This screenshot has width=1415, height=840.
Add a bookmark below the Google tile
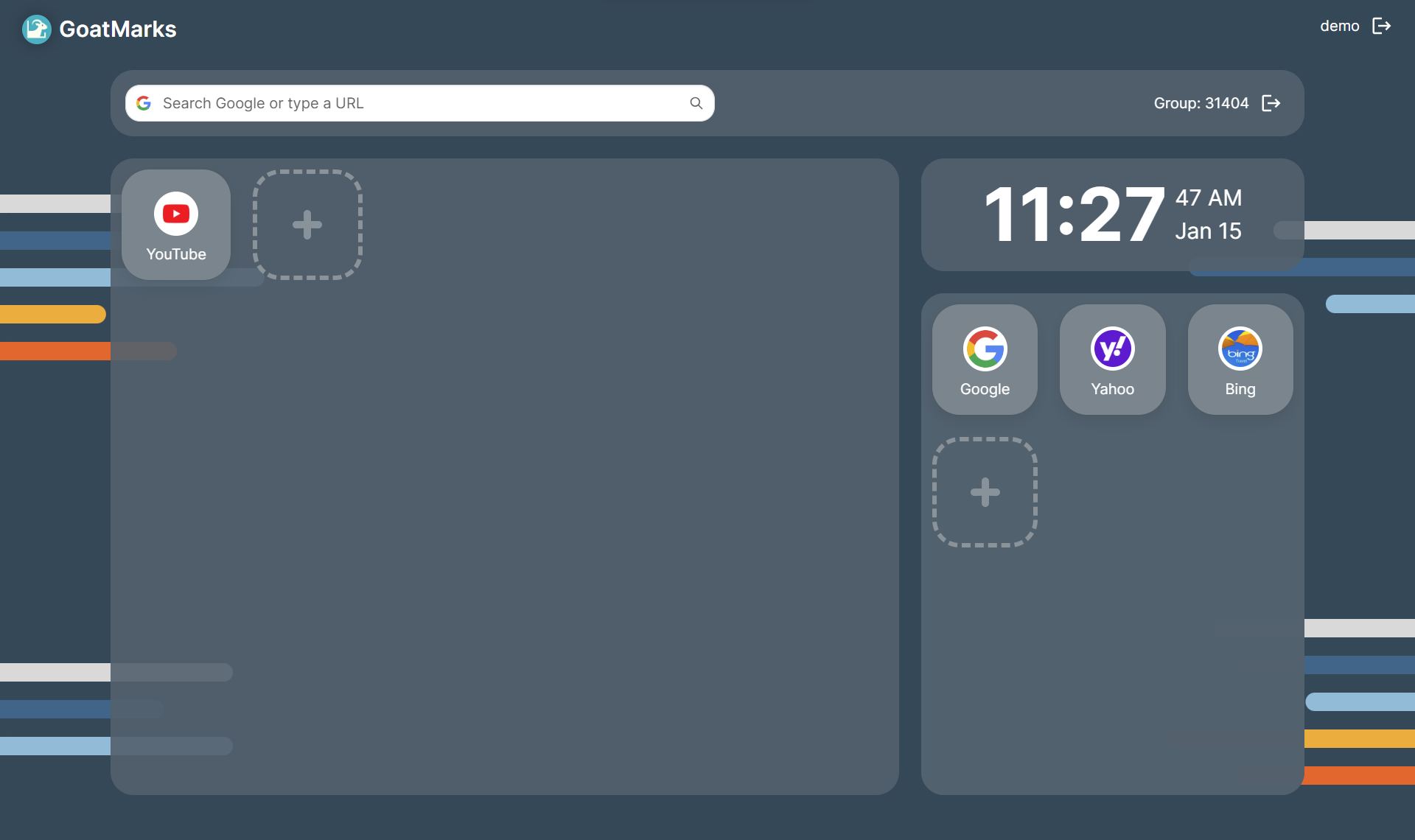coord(985,492)
